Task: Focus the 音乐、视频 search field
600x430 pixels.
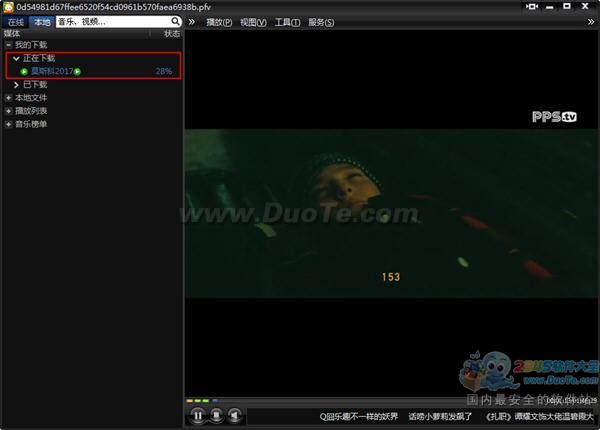Action: pos(113,21)
